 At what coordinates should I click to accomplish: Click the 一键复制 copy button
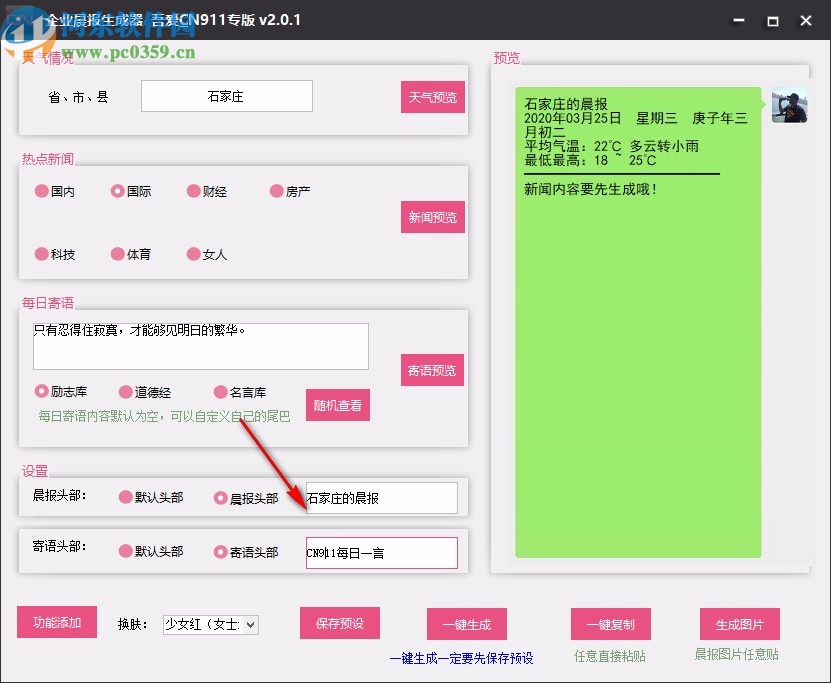[x=610, y=622]
